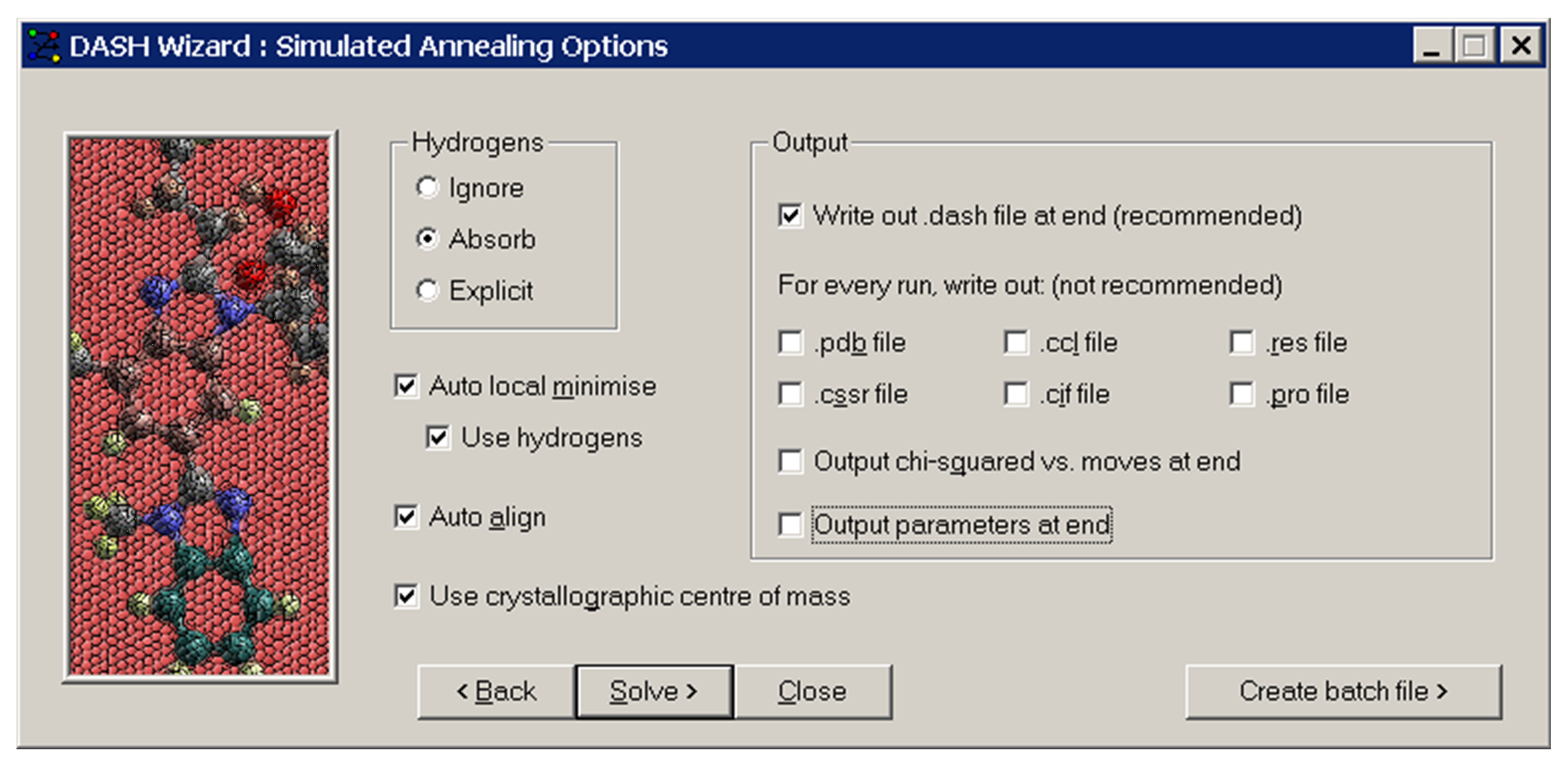
Task: Select the Ignore hydrogens radio button
Action: pyautogui.click(x=427, y=187)
